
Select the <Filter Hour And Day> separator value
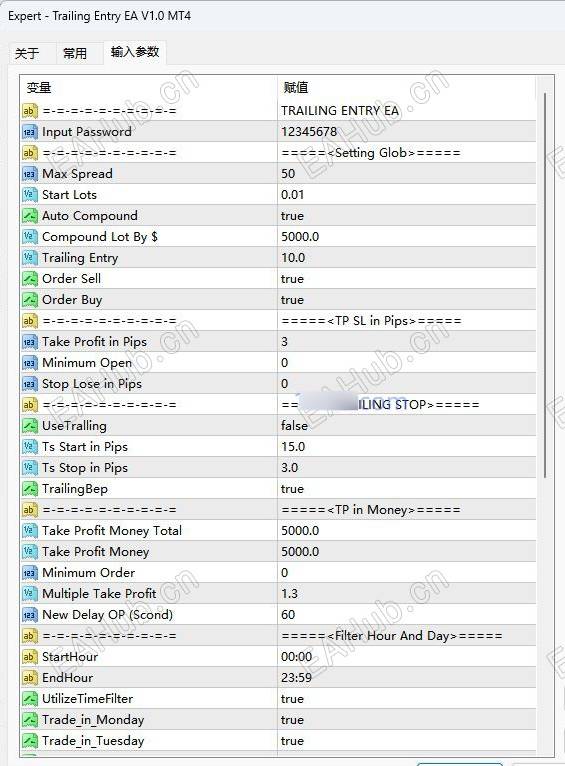[392, 636]
